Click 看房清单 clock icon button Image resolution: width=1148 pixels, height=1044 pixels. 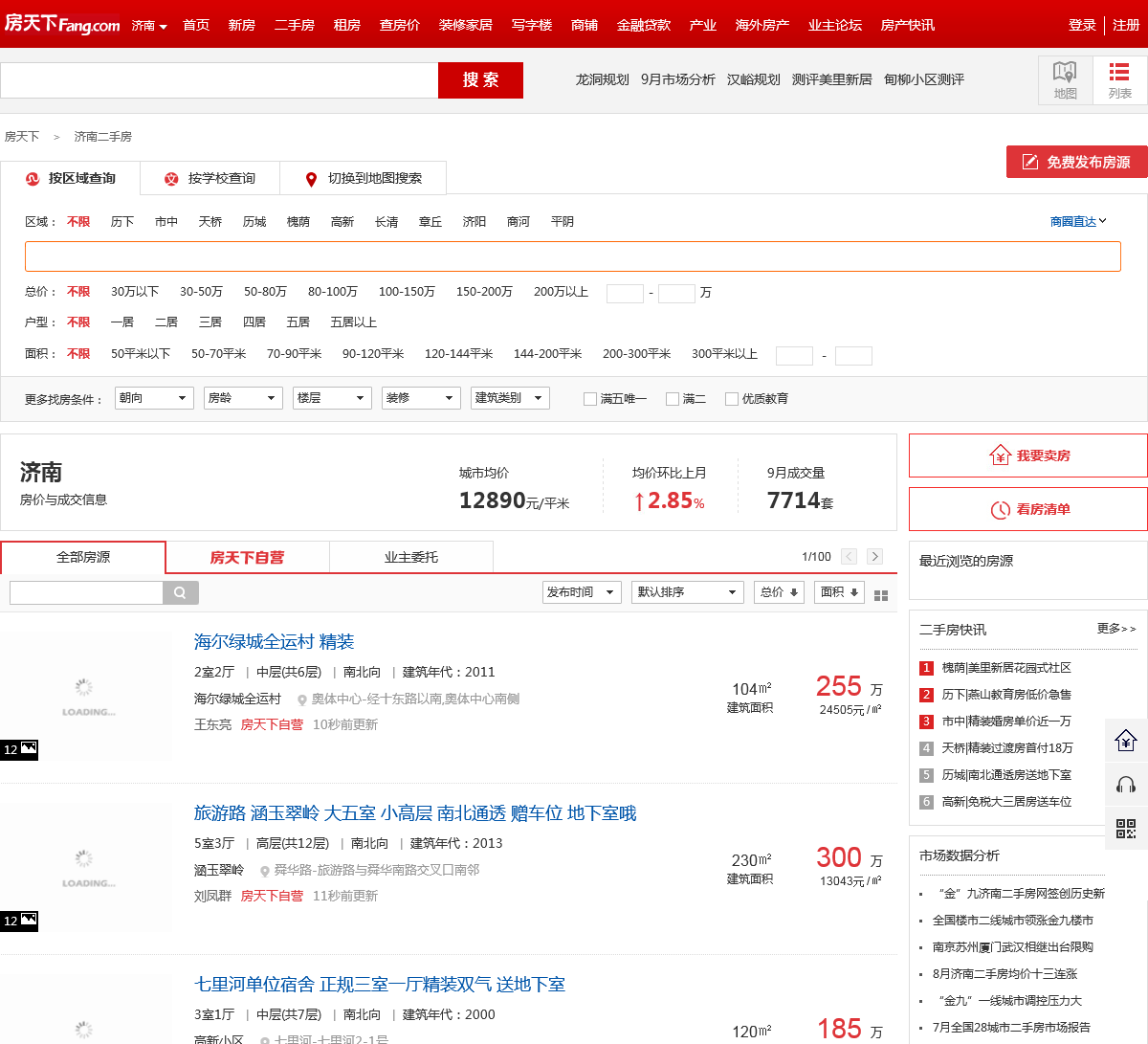(1028, 509)
